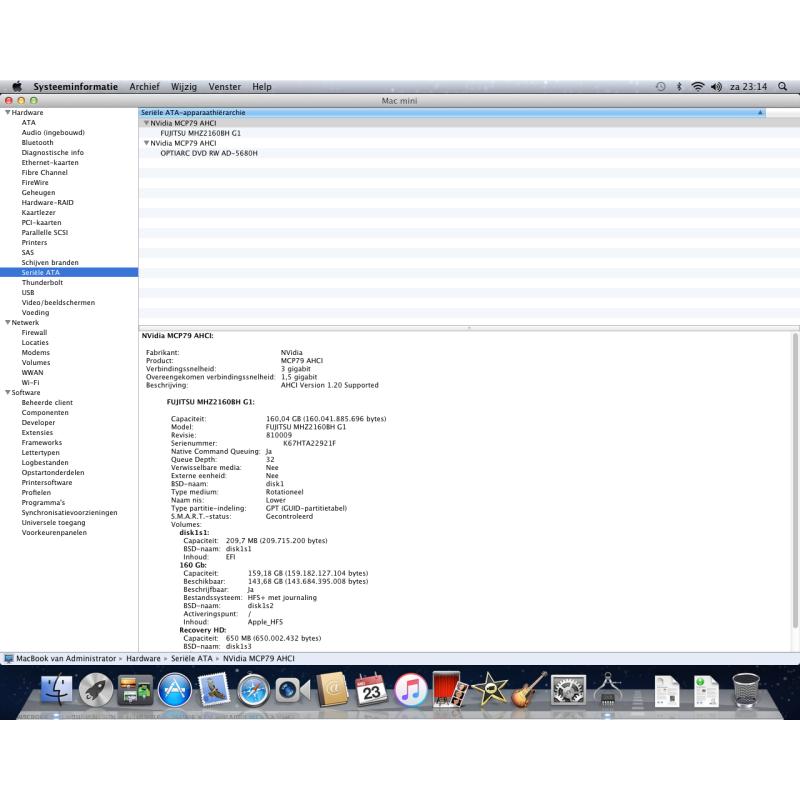Open System Preferences gear icon
This screenshot has height=800, width=800.
568,689
